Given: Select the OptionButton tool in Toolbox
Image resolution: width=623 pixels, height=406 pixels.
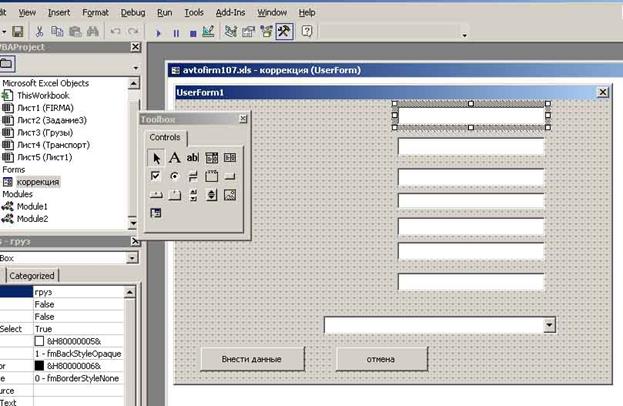Looking at the screenshot, I should click(174, 176).
